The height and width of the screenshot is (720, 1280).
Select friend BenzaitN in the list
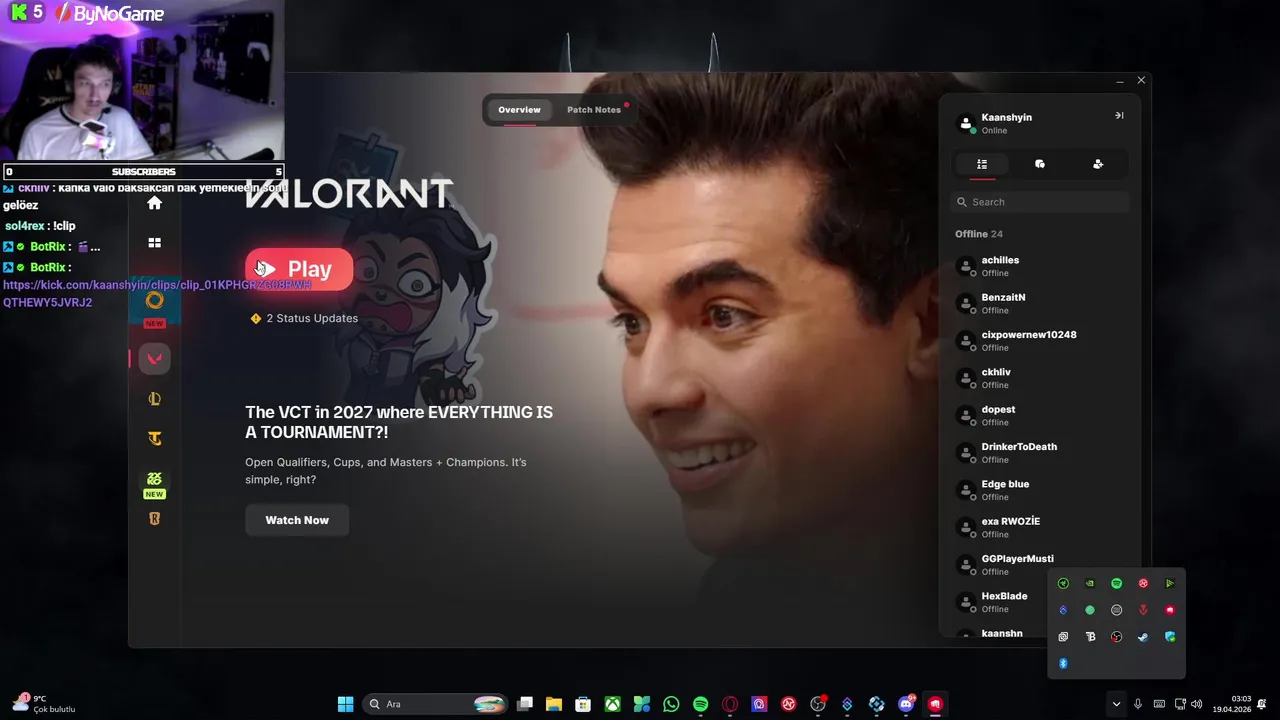pos(1040,303)
